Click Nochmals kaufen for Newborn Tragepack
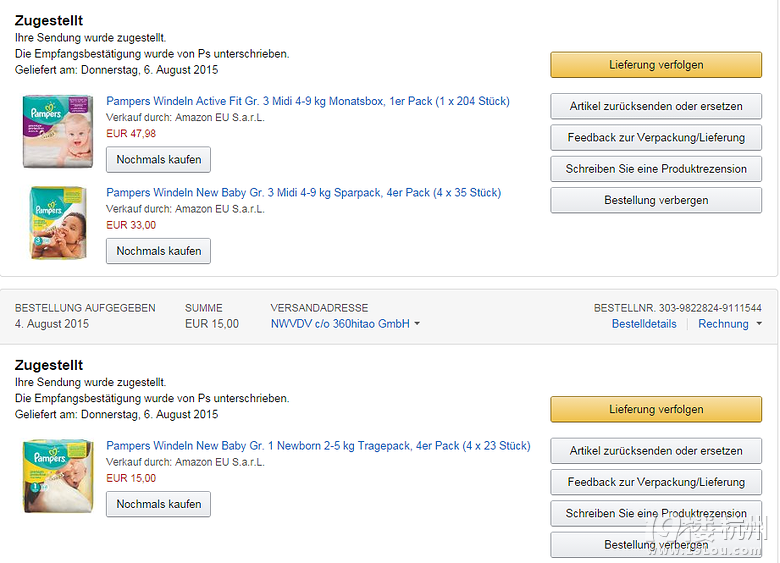This screenshot has width=780, height=563. click(x=158, y=504)
